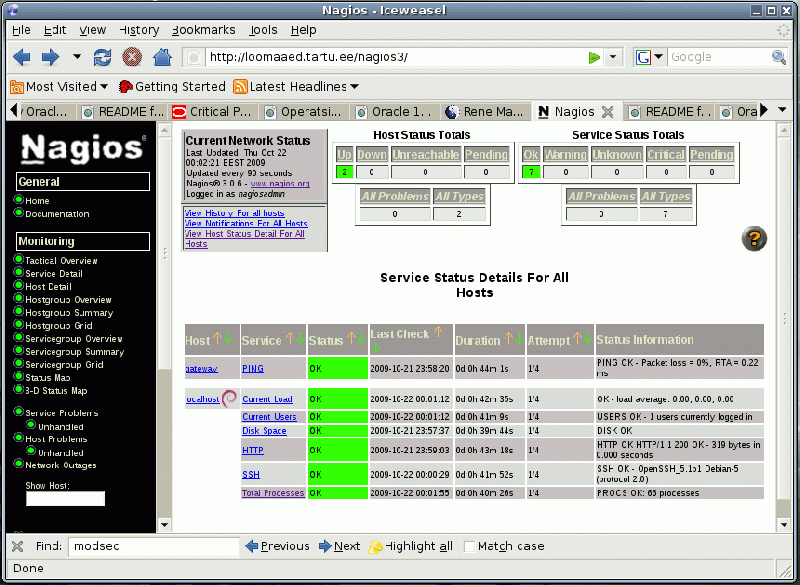Reload the current page
800x585 pixels.
pyautogui.click(x=103, y=57)
